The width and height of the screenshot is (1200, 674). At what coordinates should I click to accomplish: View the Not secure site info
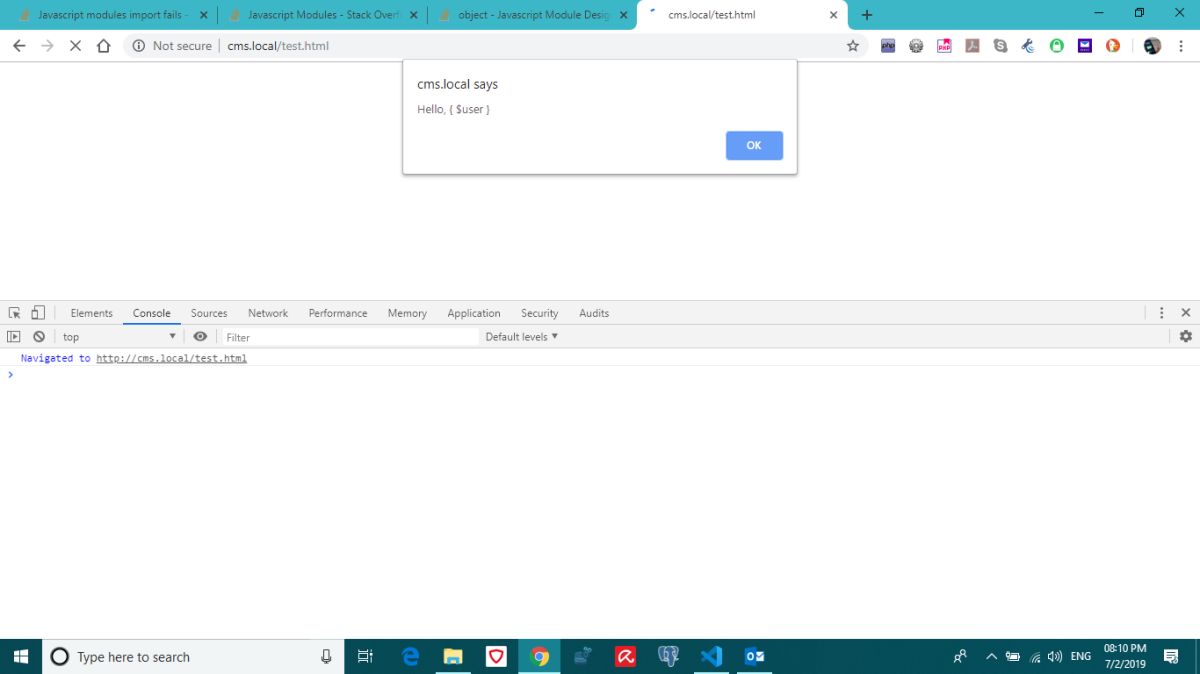[x=172, y=46]
